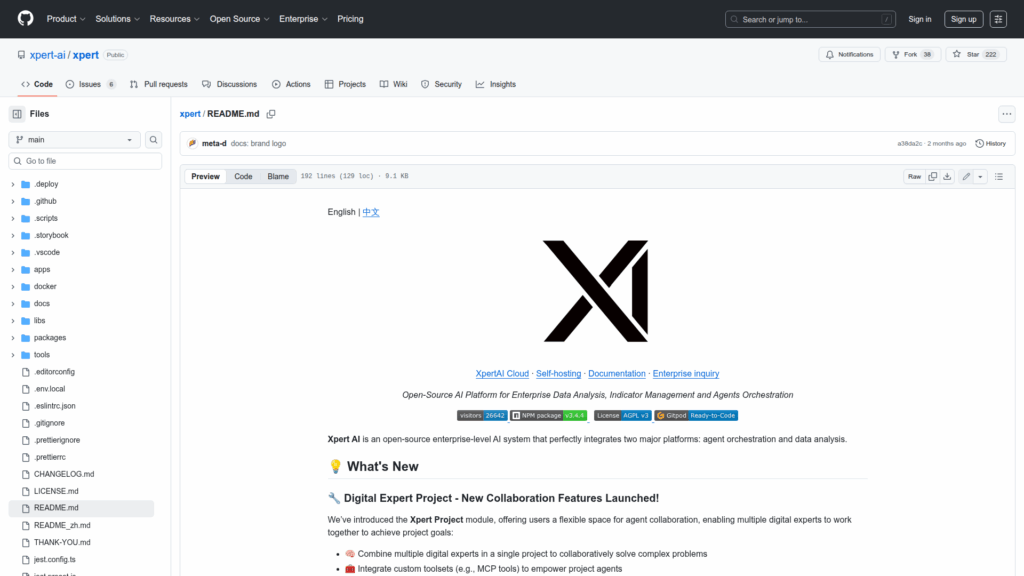This screenshot has height=576, width=1024.
Task: Expand the Product menu
Action: (66, 19)
